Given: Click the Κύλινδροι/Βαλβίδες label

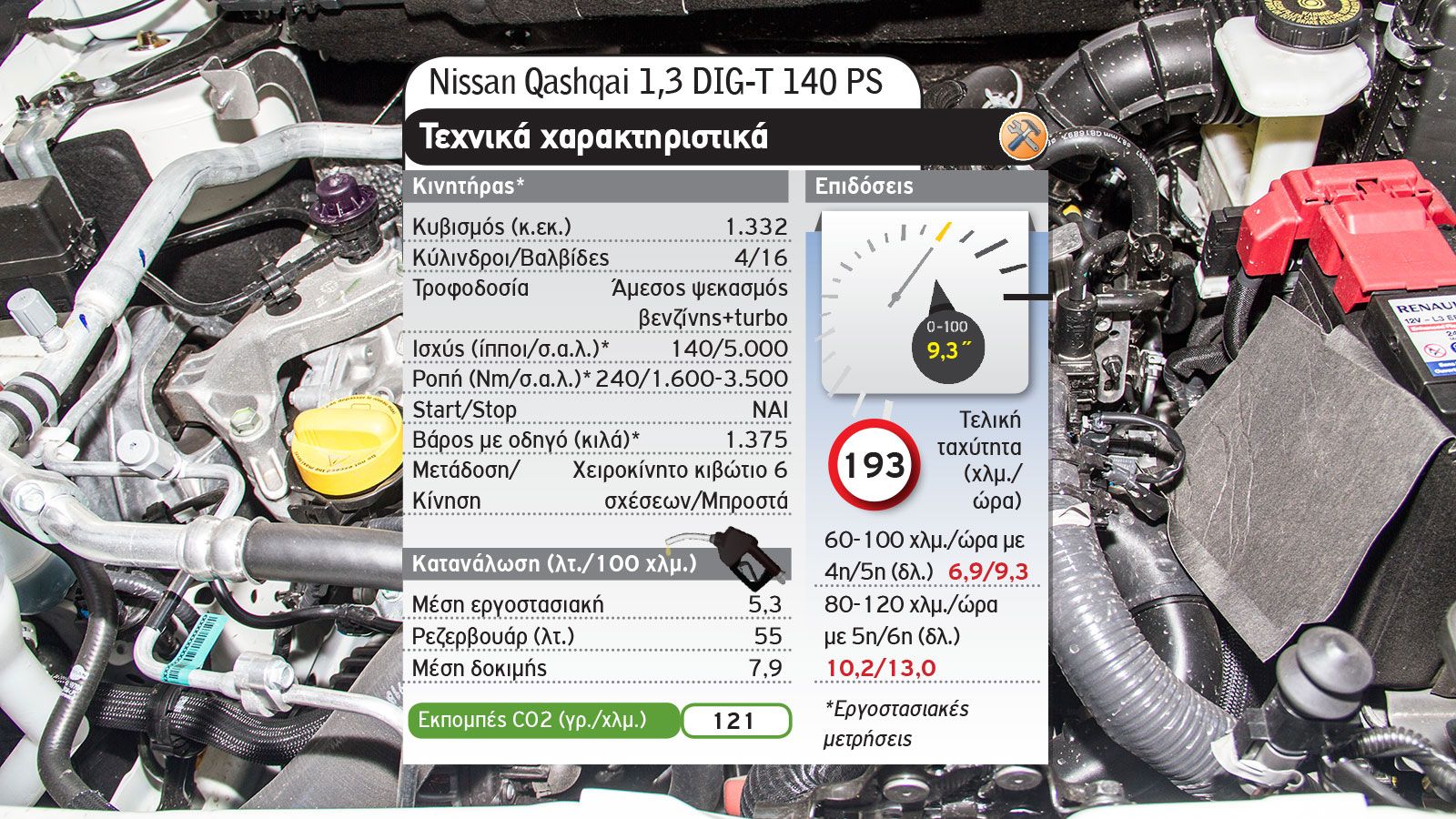Looking at the screenshot, I should [x=511, y=258].
